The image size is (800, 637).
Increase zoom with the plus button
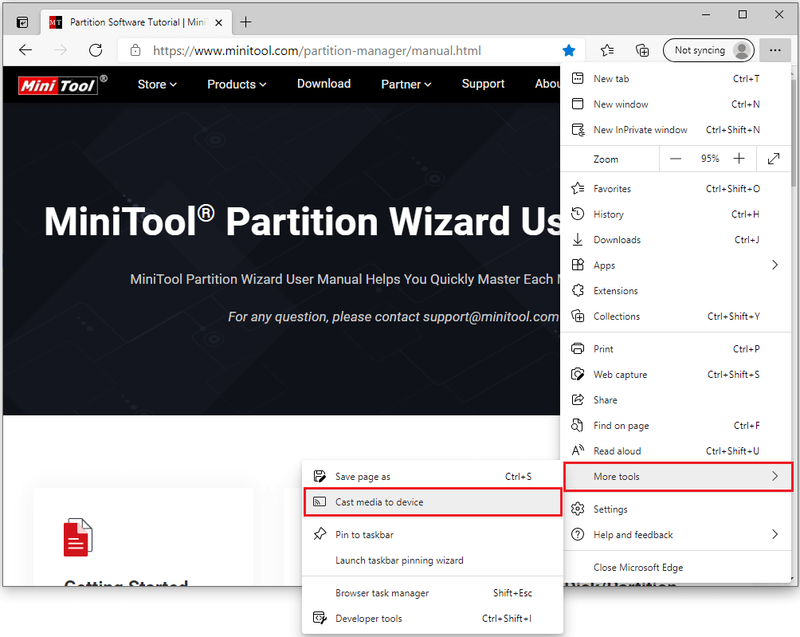pyautogui.click(x=739, y=159)
